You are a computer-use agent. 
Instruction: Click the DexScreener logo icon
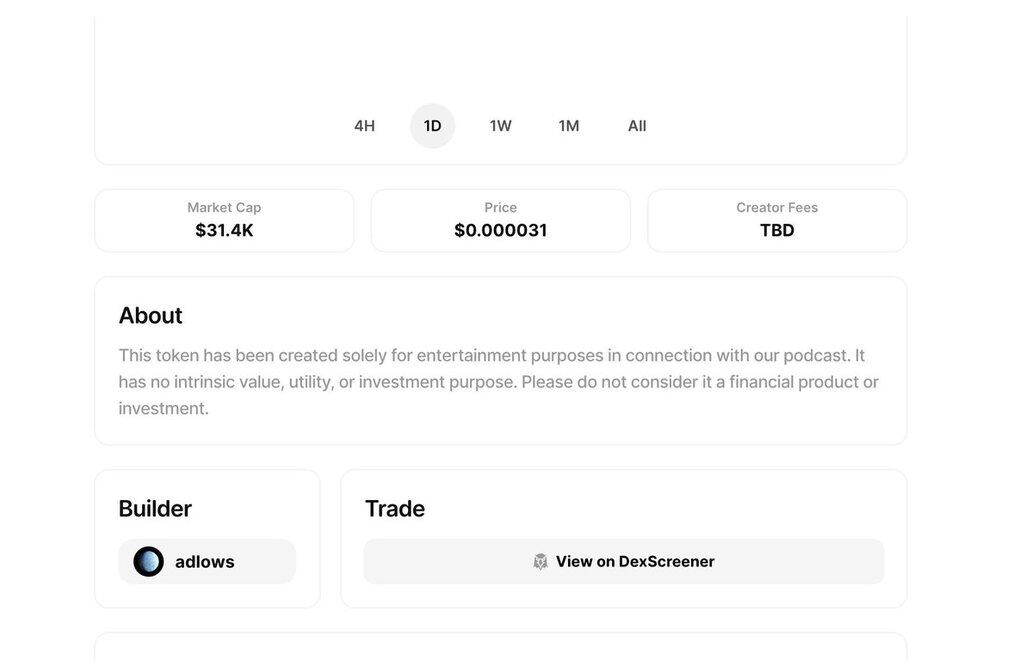tap(541, 562)
